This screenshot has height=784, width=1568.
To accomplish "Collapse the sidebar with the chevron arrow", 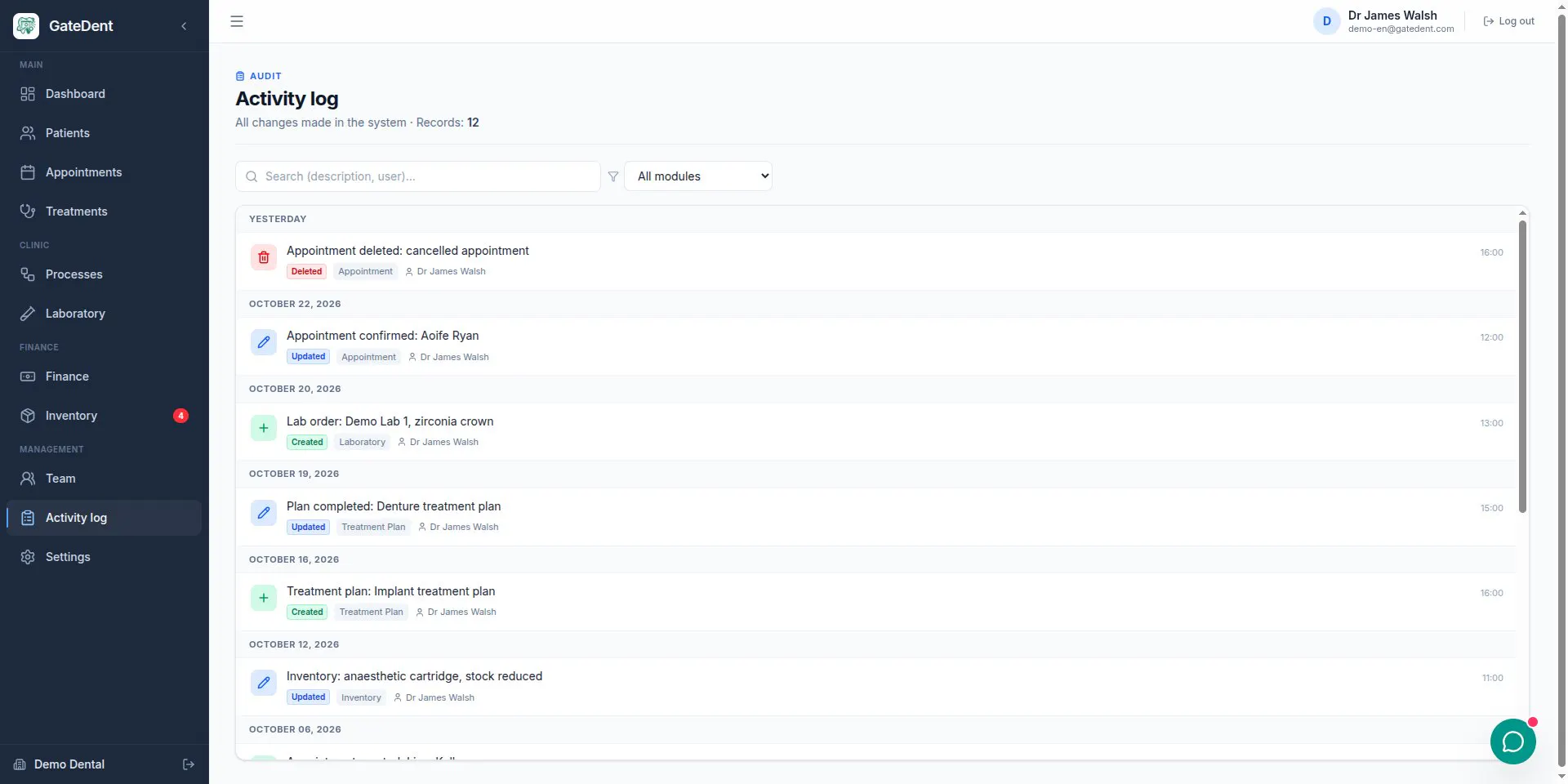I will tap(184, 26).
